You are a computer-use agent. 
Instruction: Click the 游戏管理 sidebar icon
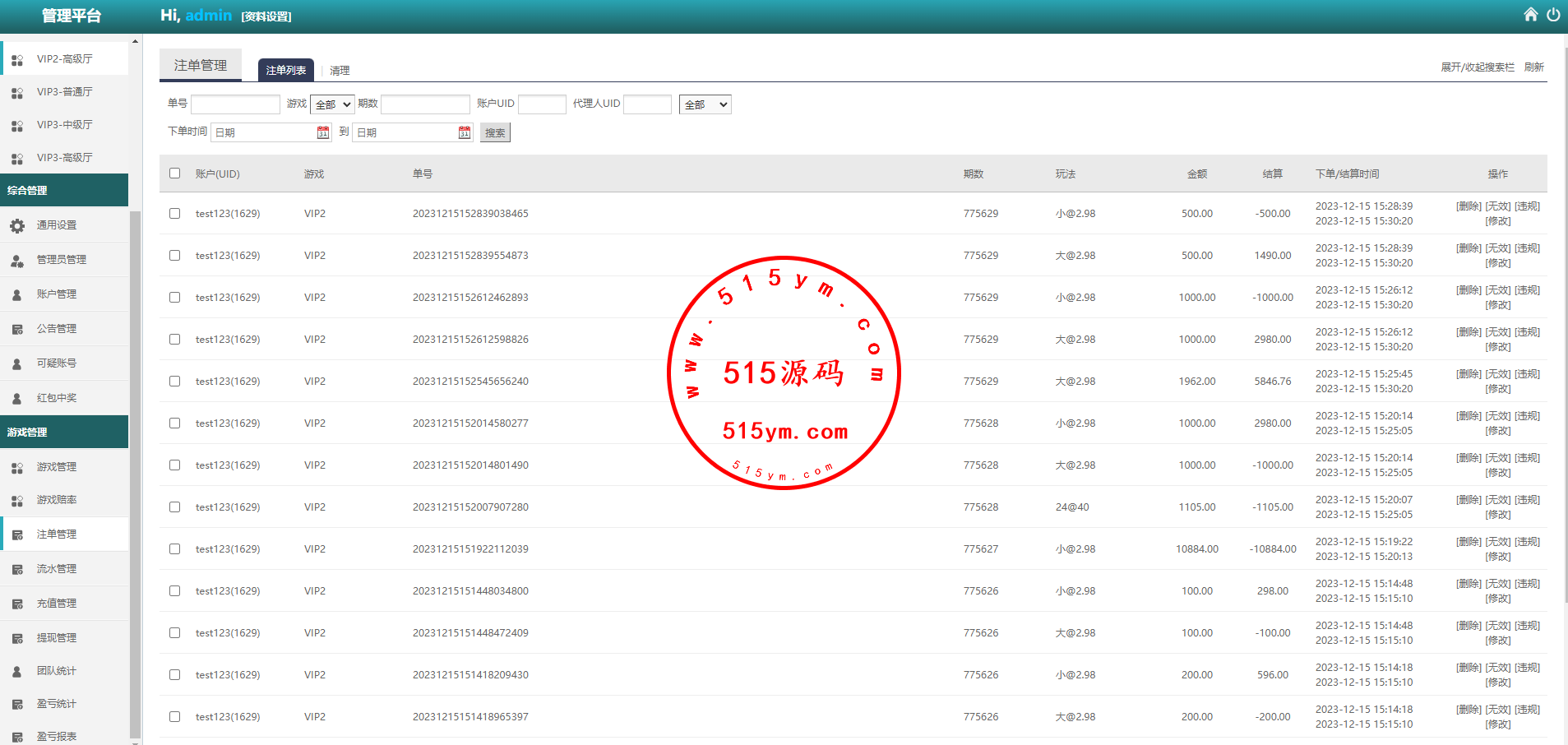tap(17, 467)
